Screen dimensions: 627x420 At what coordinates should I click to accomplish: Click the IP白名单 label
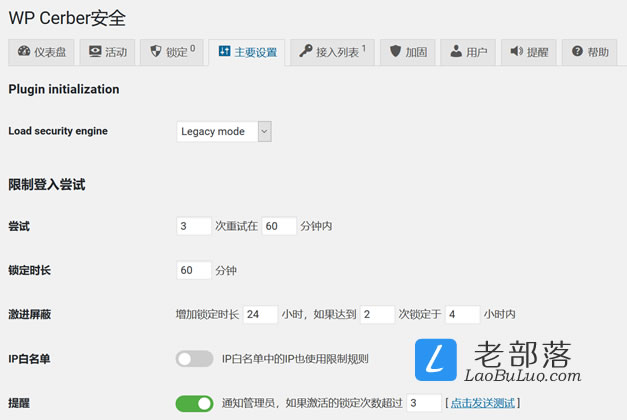click(x=29, y=359)
